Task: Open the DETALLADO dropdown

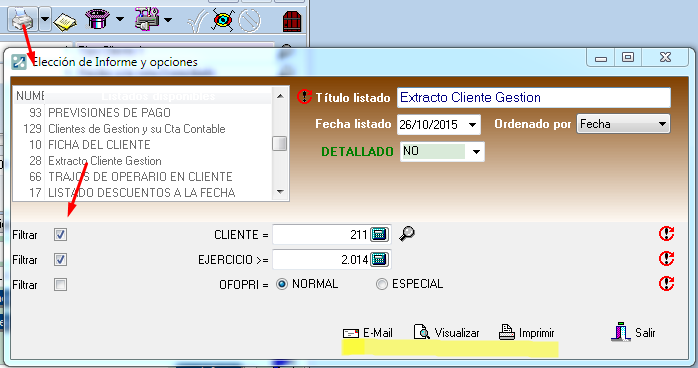Action: (x=476, y=152)
